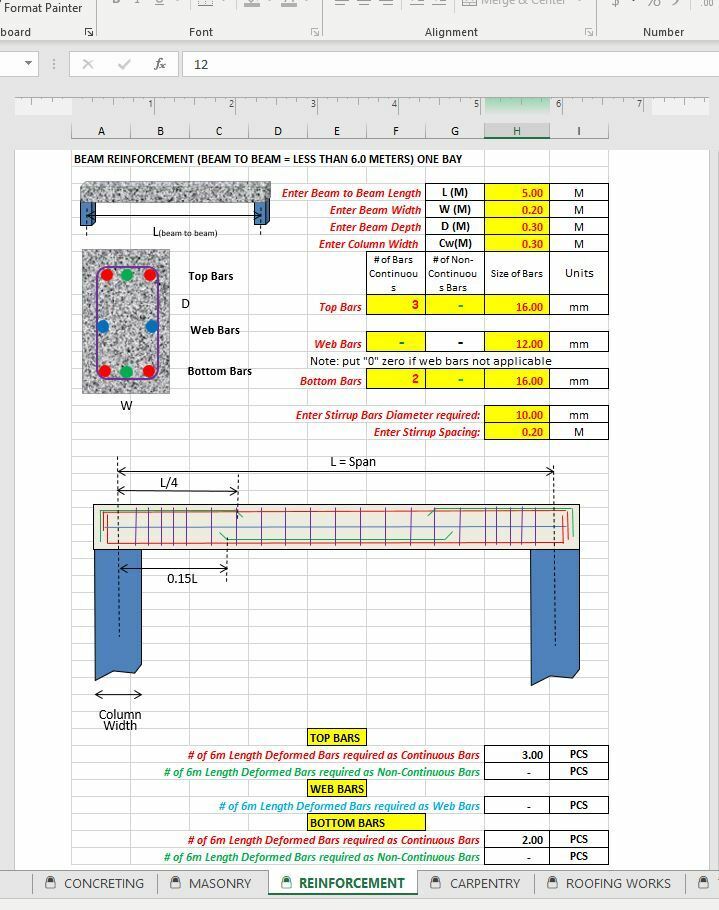Click the 'Enter Beam Width' label

click(x=375, y=210)
